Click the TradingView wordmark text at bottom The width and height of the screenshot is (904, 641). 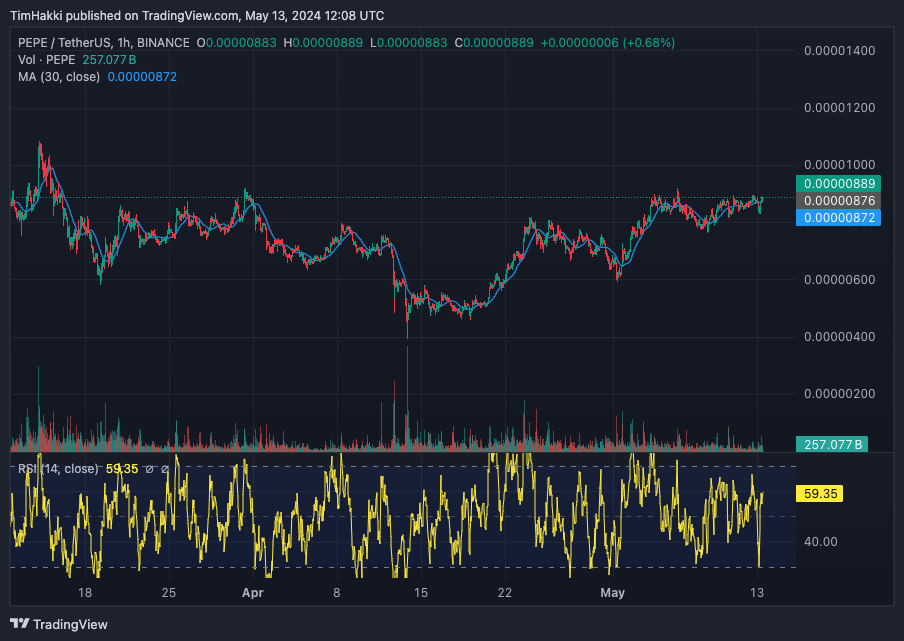point(70,625)
